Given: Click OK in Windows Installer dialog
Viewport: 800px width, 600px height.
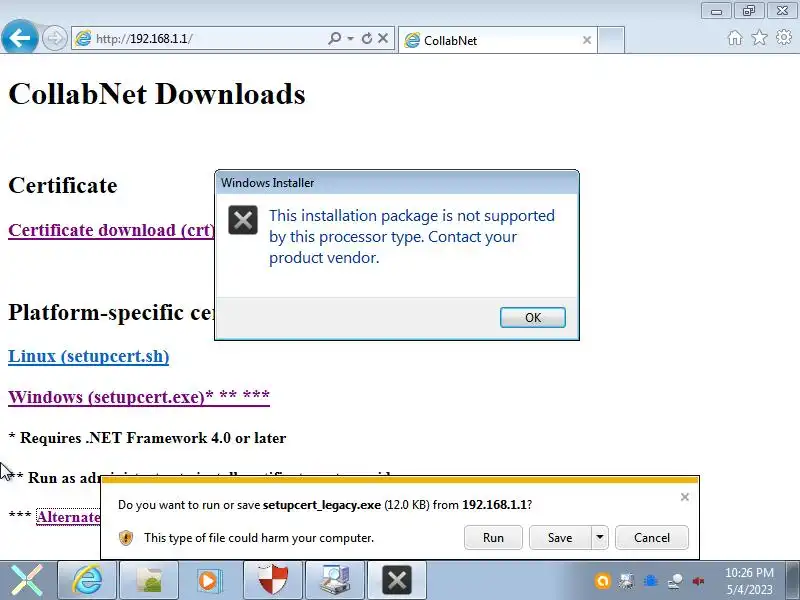Looking at the screenshot, I should (x=533, y=317).
